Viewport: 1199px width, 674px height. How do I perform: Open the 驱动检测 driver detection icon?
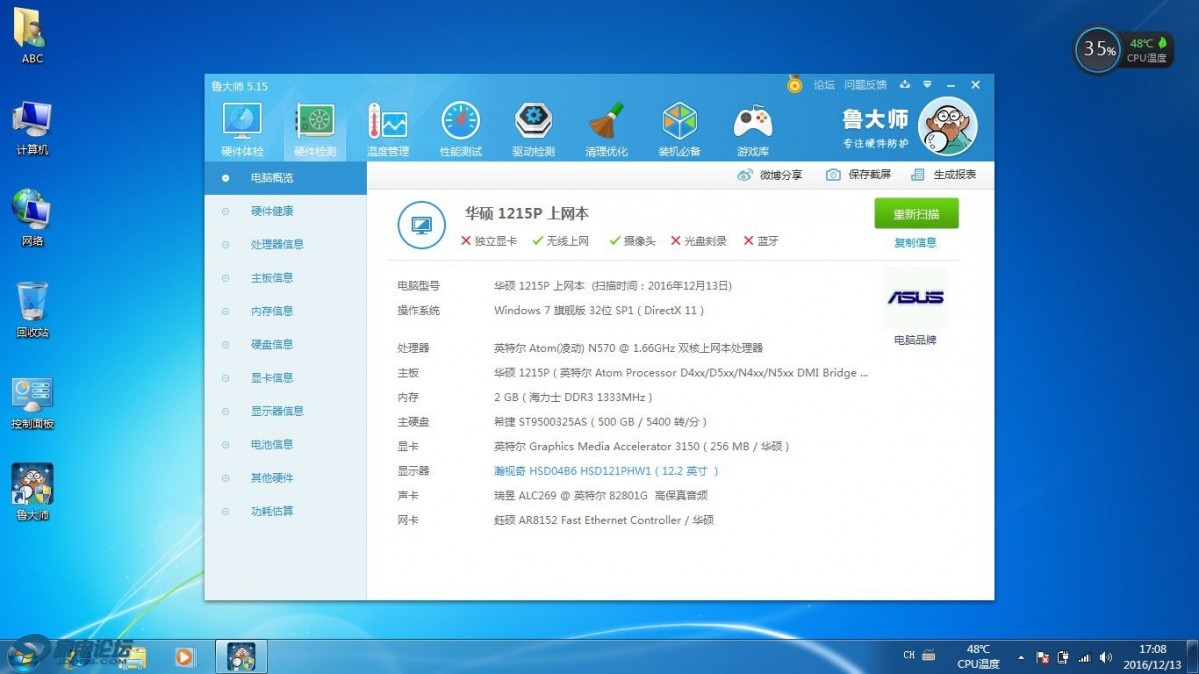tap(533, 130)
